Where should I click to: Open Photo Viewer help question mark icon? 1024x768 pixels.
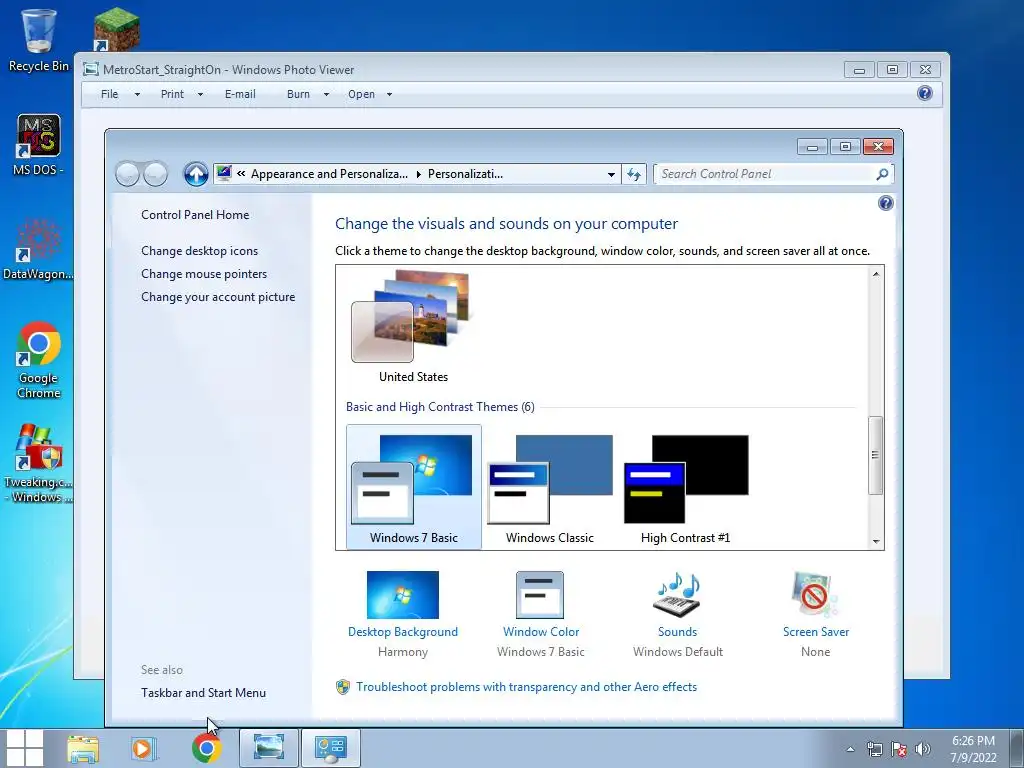tap(925, 93)
